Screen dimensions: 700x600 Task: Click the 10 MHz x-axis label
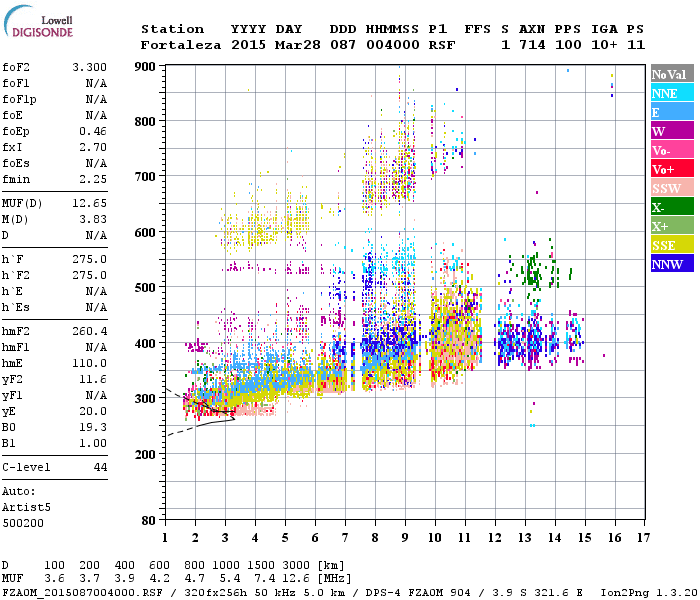coord(435,538)
